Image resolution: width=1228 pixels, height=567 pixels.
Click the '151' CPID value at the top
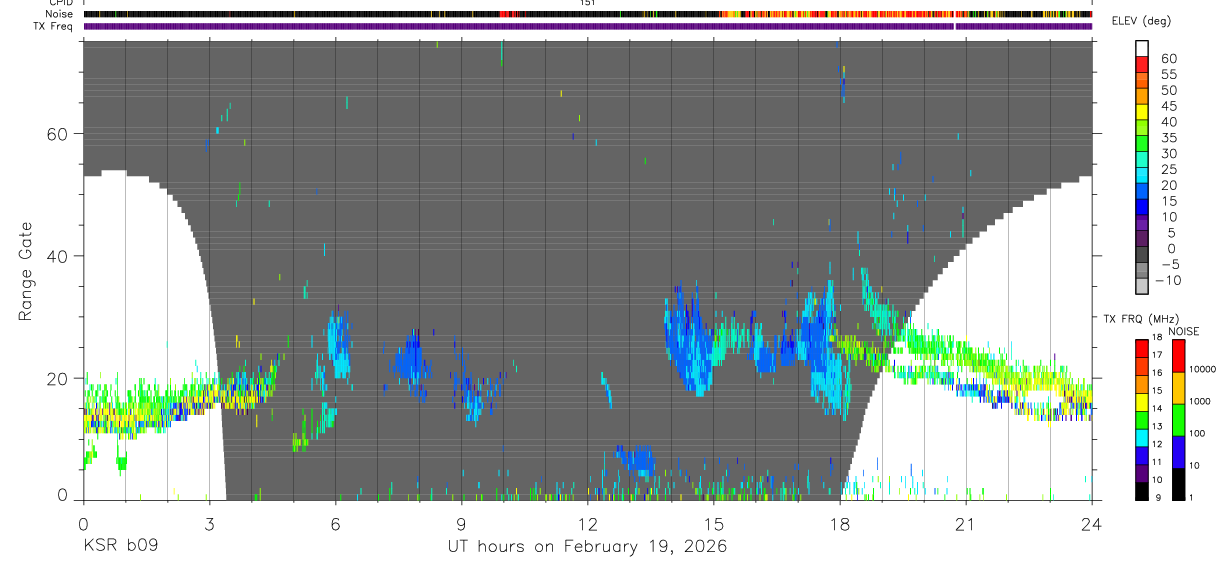[587, 3]
